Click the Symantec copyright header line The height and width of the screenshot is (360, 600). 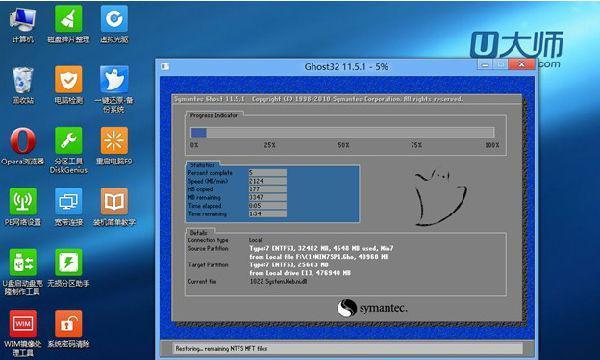pos(318,99)
